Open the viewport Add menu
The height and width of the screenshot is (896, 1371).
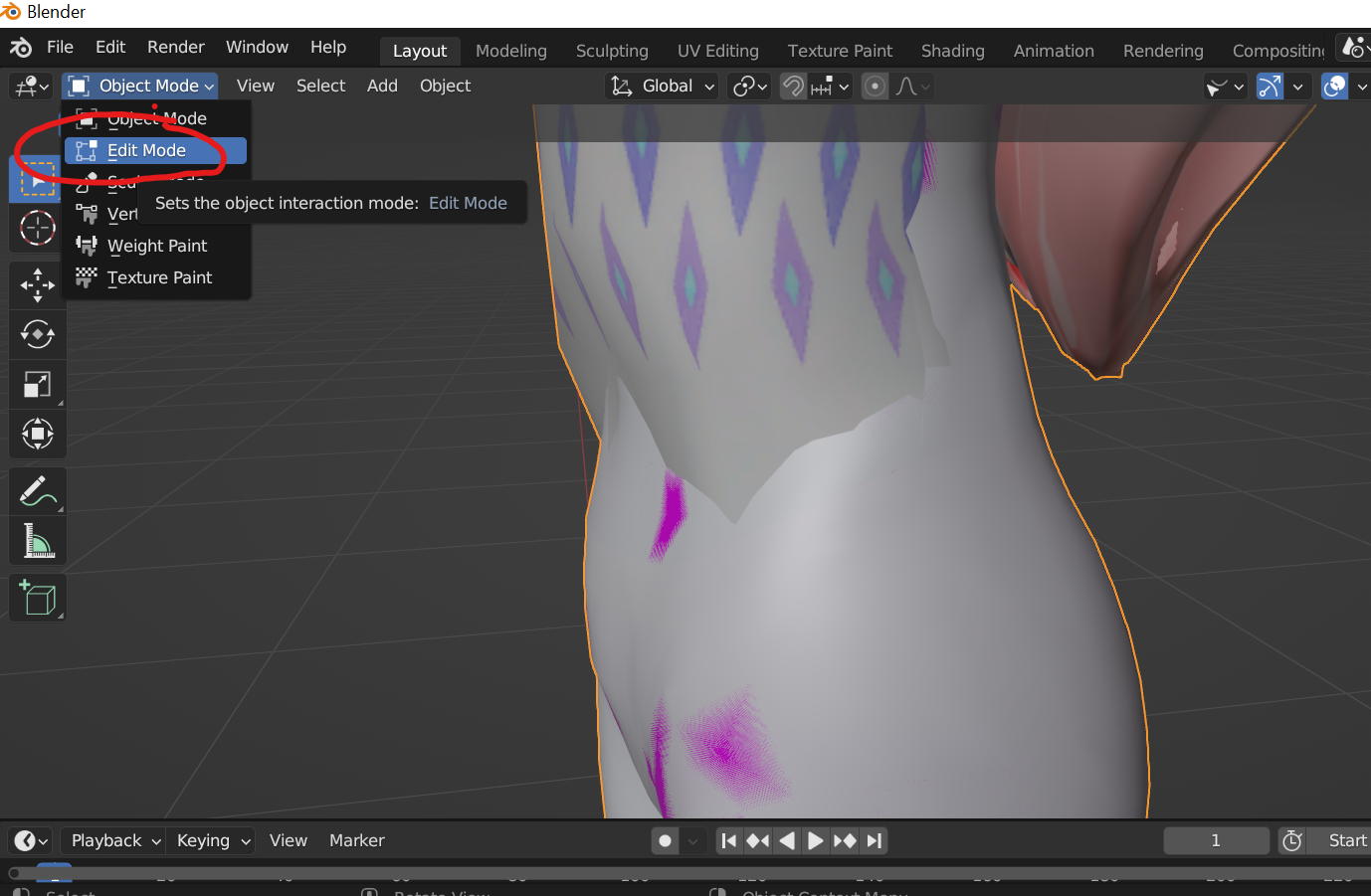382,87
